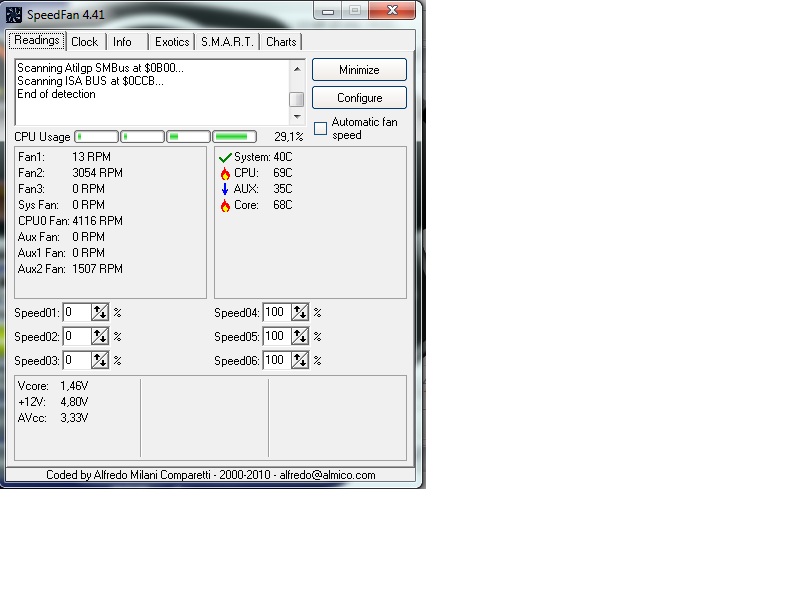800x600 pixels.
Task: Click the flame icon beside CPU temperature
Action: pos(225,173)
